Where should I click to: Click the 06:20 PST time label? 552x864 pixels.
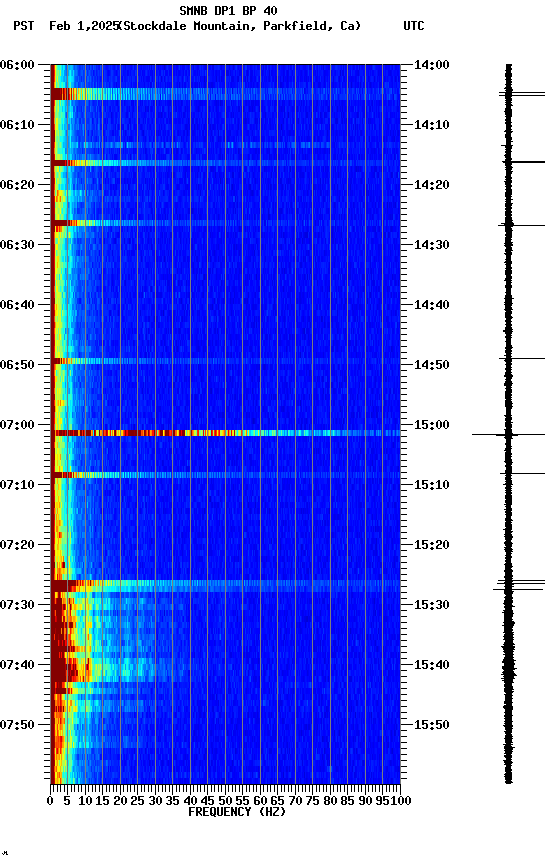[17, 185]
